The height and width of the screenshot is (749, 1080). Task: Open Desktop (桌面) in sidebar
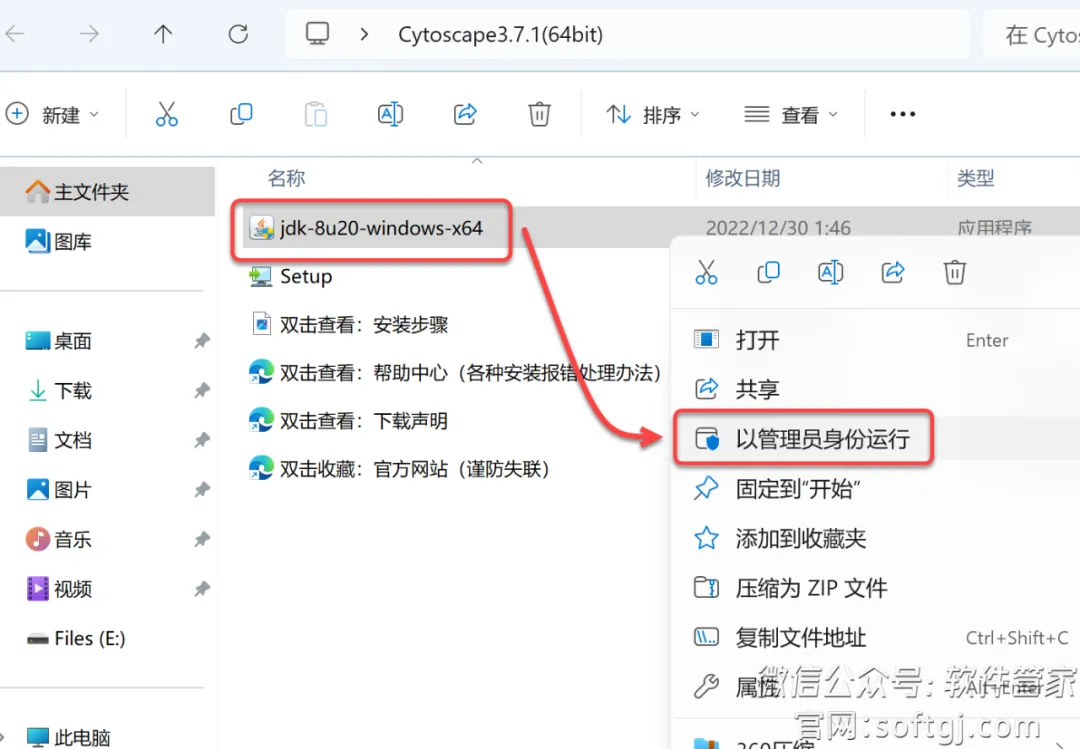tap(73, 340)
